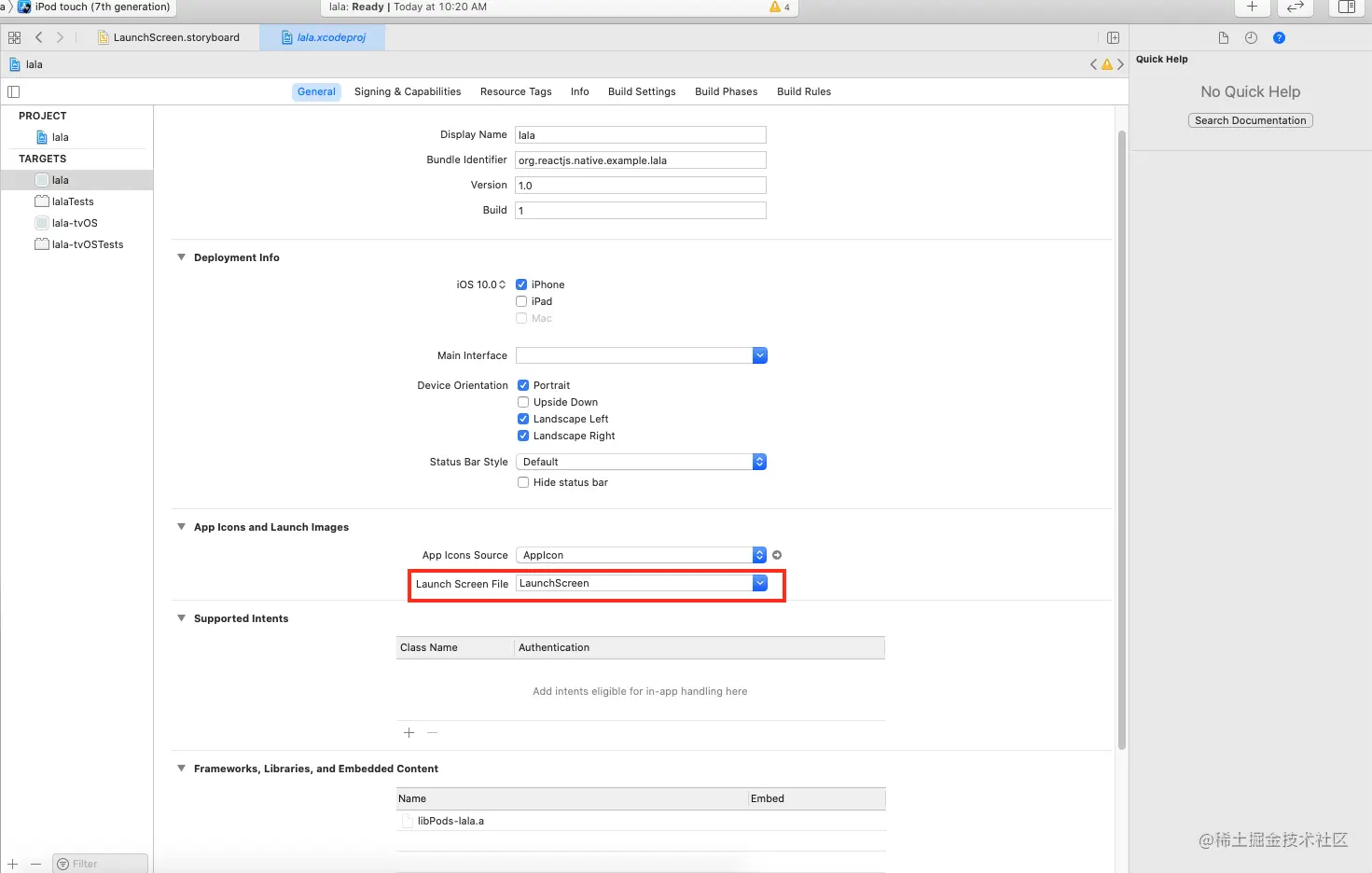Collapse the Supported Intents section
Image resolution: width=1372 pixels, height=873 pixels.
[181, 618]
